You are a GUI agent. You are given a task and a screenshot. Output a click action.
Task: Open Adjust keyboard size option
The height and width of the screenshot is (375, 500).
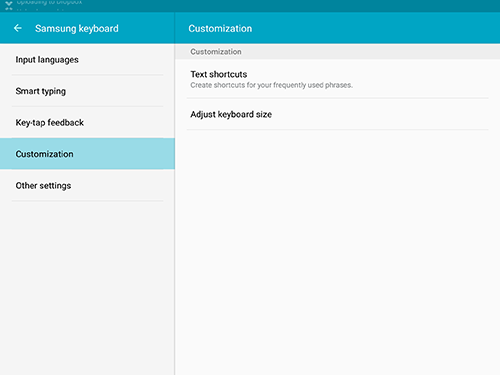[x=337, y=114]
